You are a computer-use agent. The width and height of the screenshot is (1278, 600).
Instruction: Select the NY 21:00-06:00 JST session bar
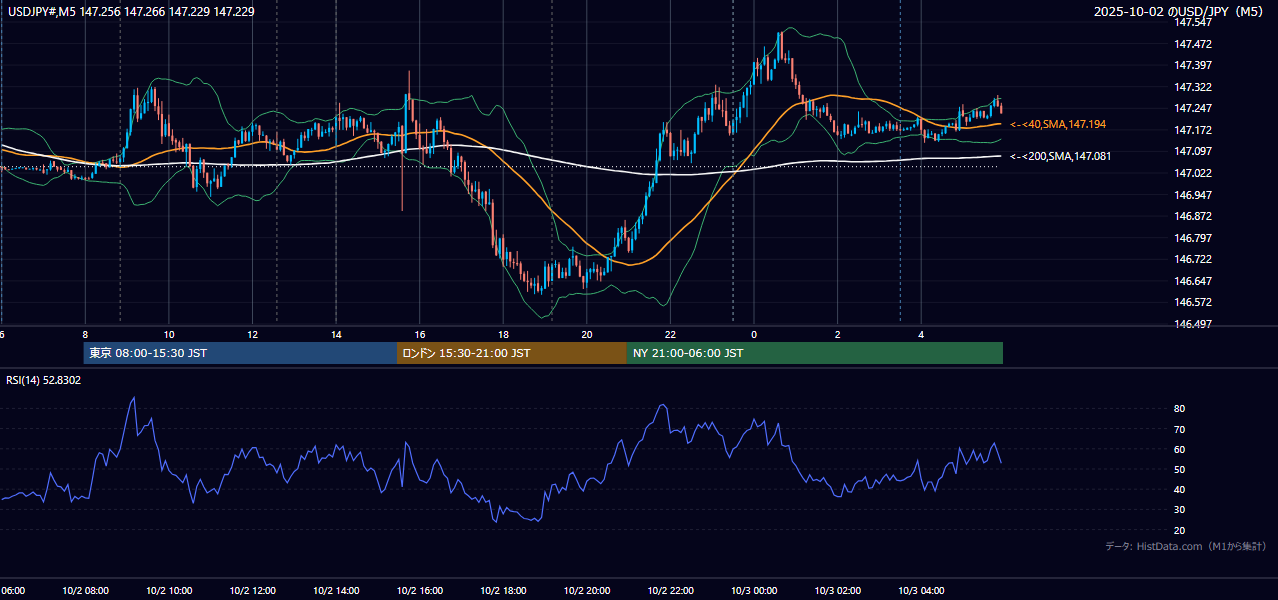(x=815, y=353)
